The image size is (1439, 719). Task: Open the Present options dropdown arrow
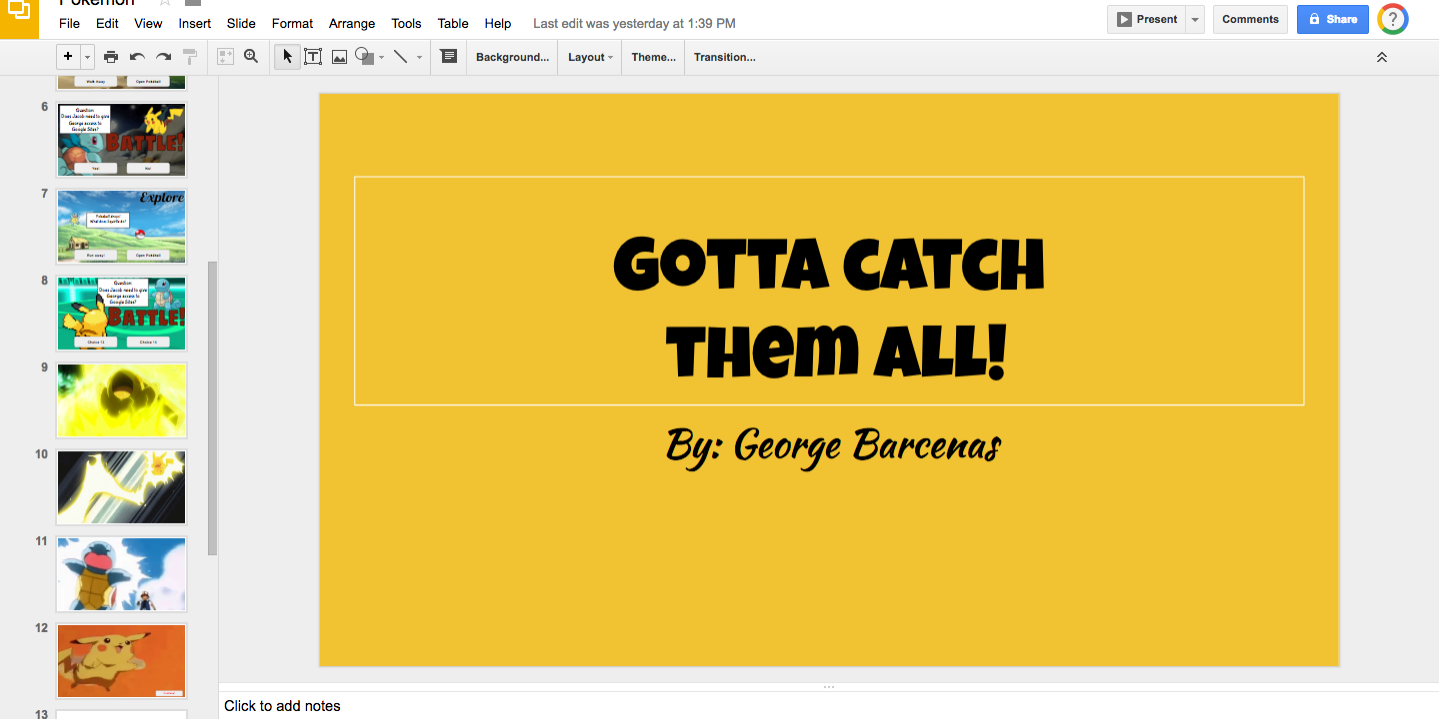coord(1194,19)
